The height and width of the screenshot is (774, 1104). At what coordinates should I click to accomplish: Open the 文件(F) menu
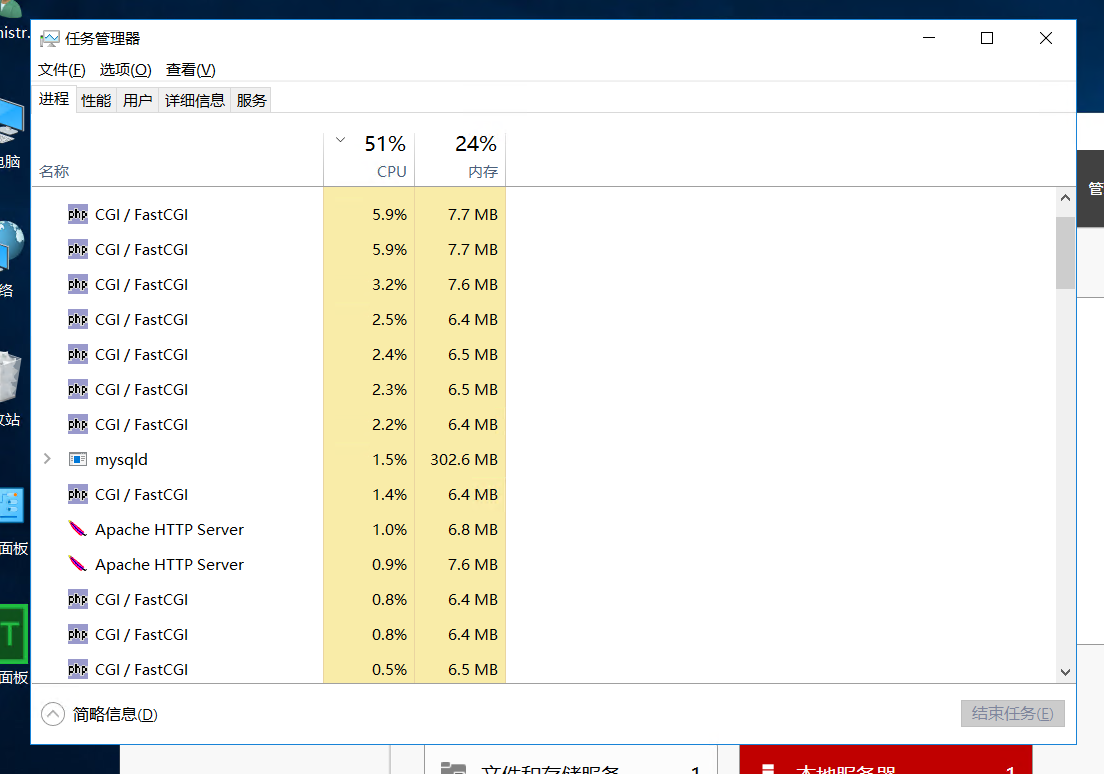62,70
